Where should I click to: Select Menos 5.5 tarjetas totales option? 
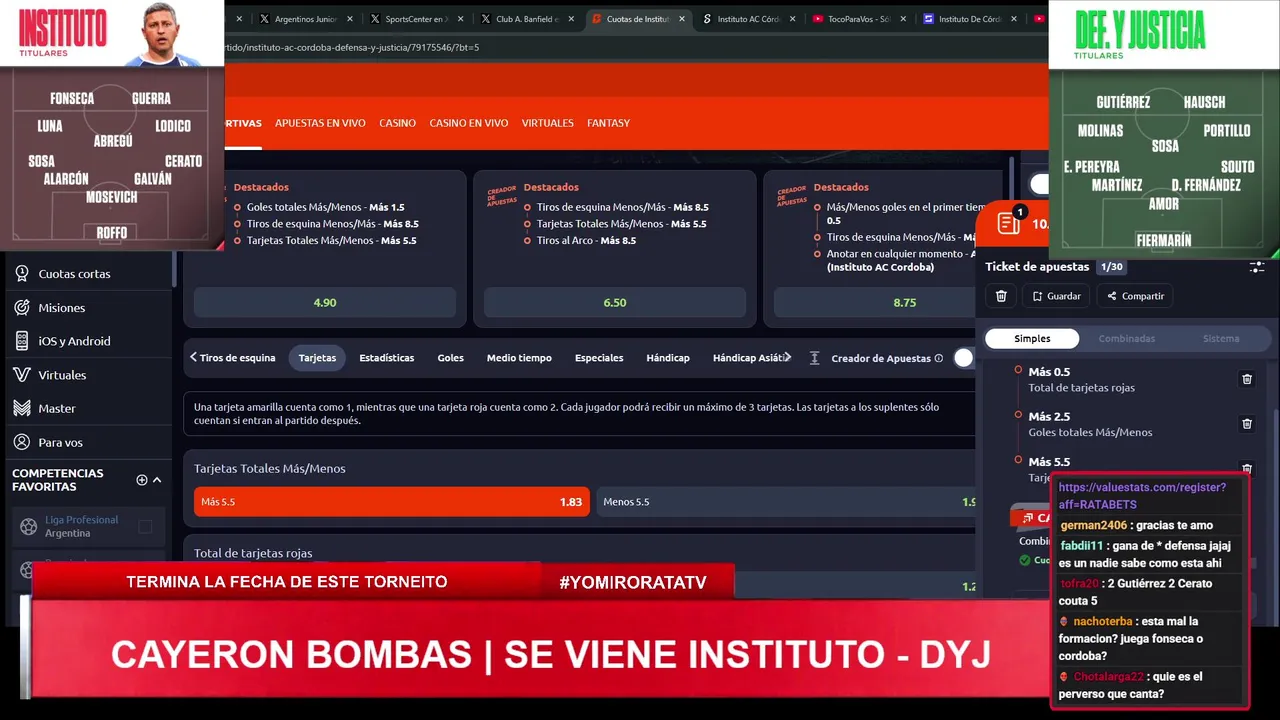[x=786, y=502]
